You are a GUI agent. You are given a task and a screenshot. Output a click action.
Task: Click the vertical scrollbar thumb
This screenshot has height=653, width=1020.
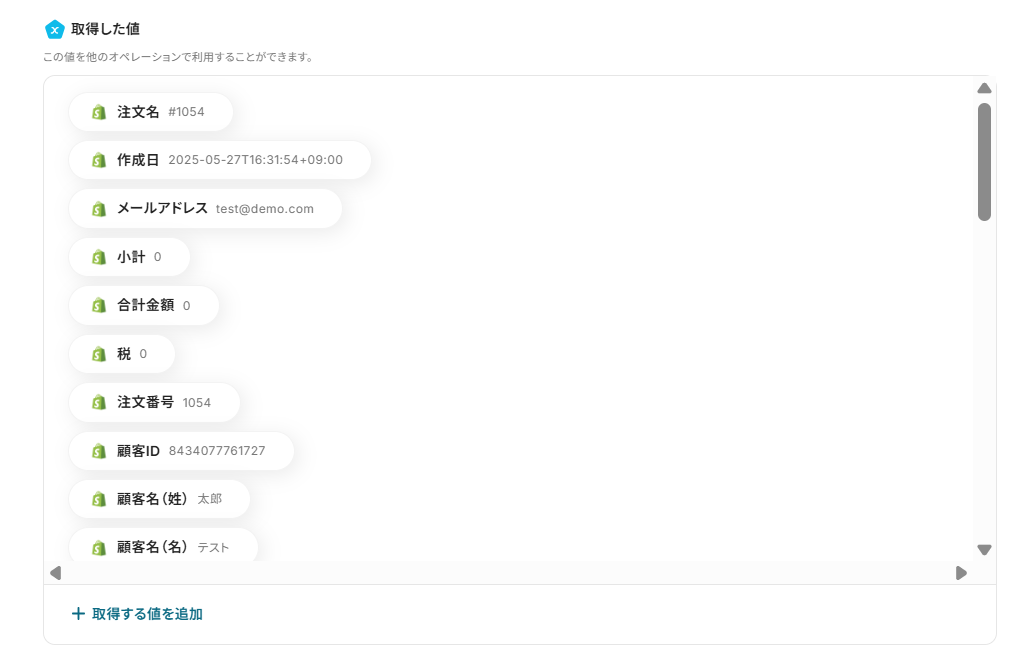point(984,162)
